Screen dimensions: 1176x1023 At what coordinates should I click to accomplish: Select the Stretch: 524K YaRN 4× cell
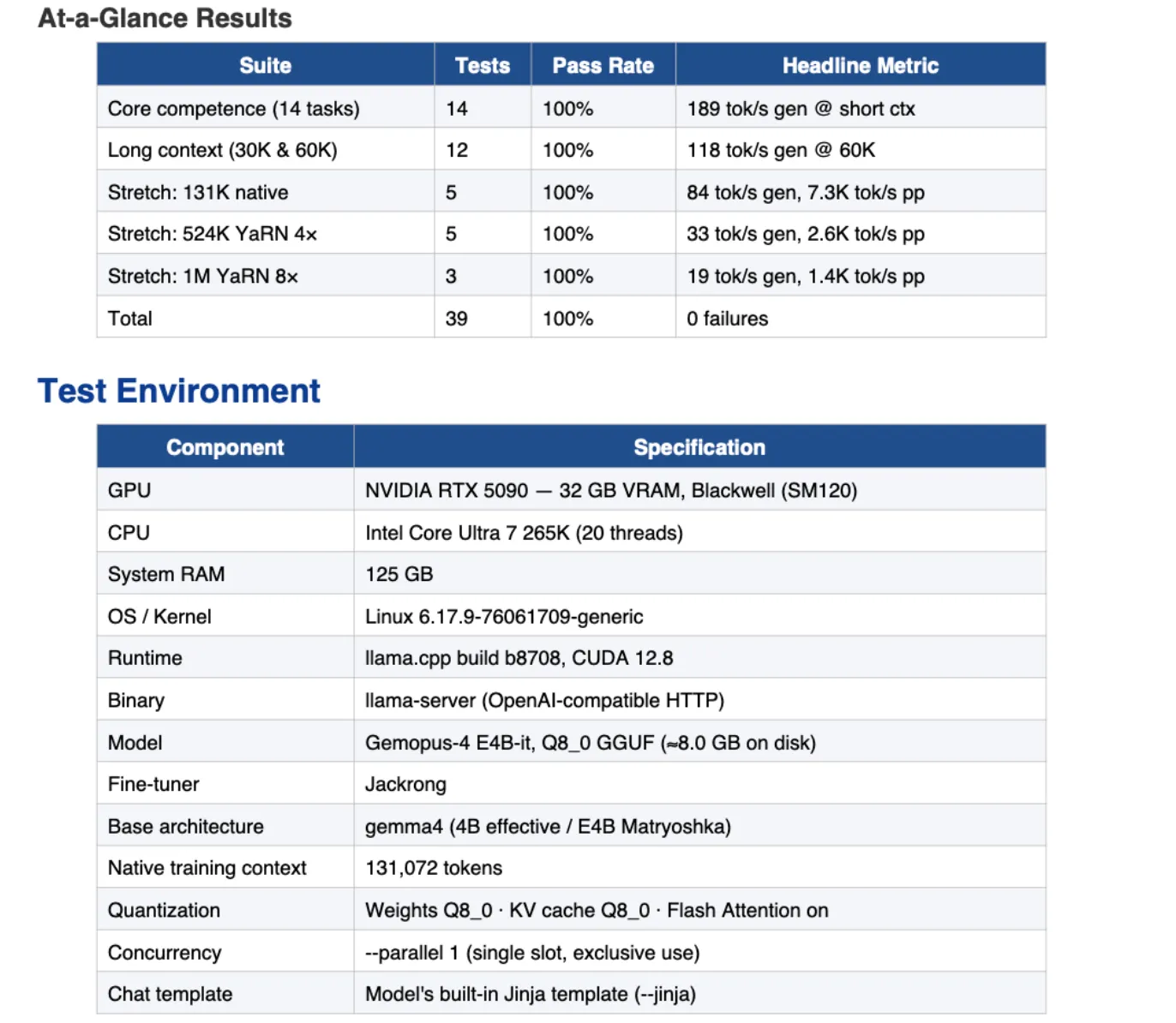pos(212,234)
